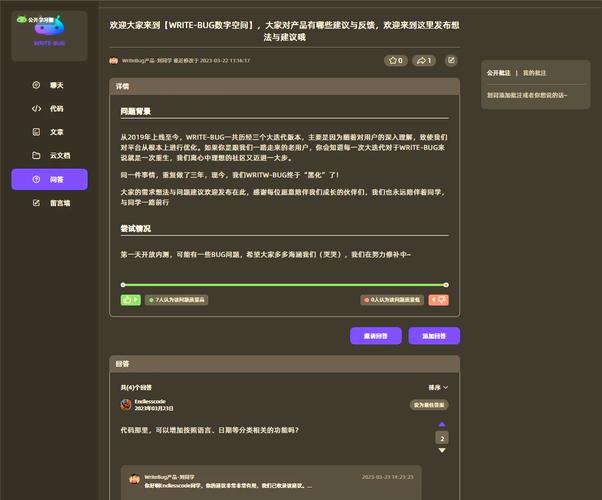Click the left handle of the quality bar
Image resolution: width=602 pixels, height=500 pixels.
[x=123, y=285]
